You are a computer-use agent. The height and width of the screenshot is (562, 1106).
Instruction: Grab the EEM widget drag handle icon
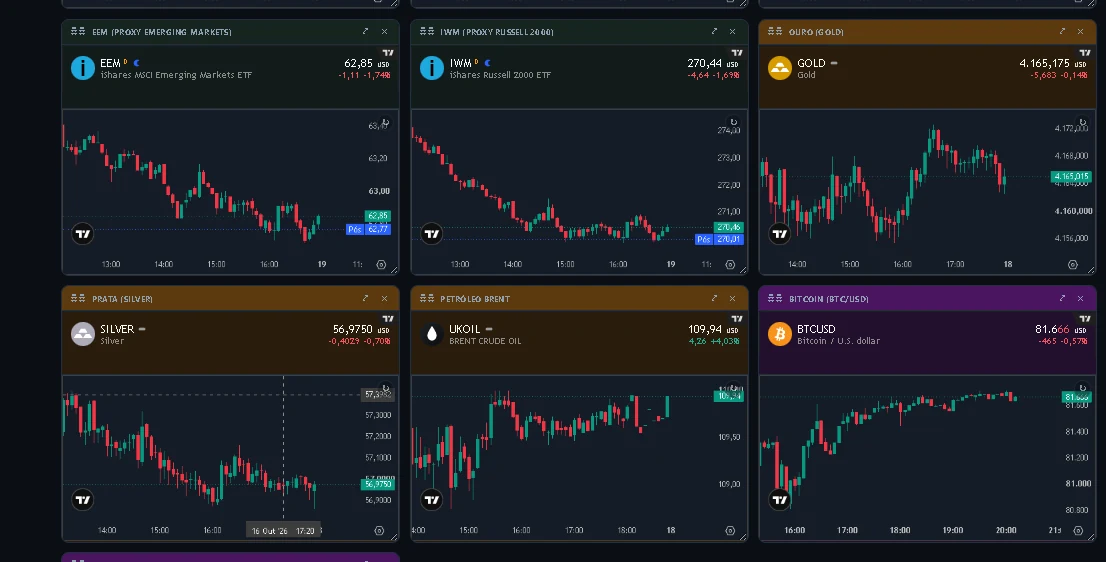78,31
